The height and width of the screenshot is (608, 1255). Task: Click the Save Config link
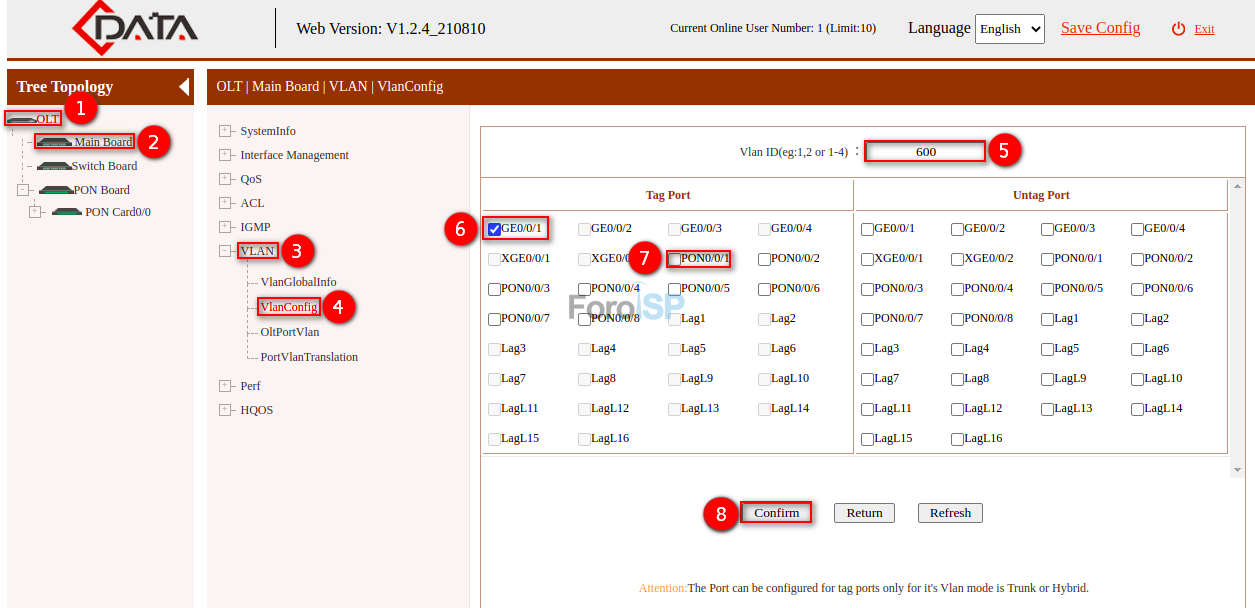pos(1100,28)
